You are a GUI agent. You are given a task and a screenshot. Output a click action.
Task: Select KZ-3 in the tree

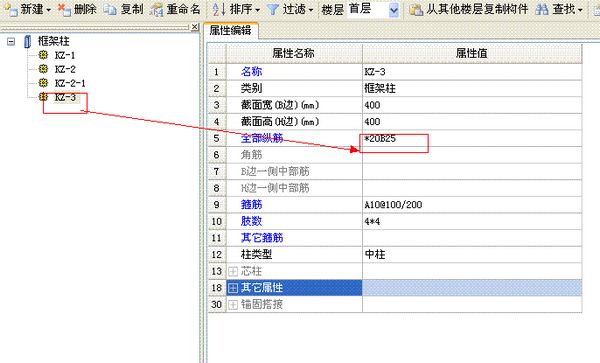[65, 97]
